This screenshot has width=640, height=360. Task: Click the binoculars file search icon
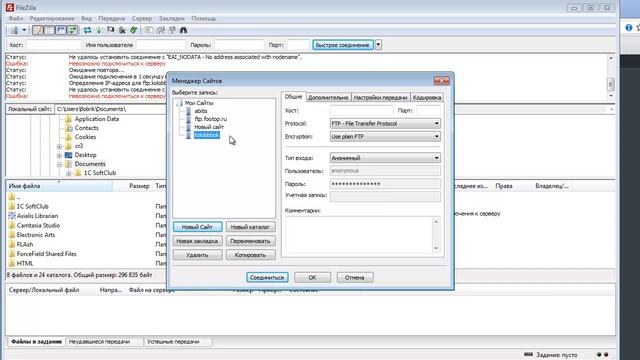coord(183,30)
